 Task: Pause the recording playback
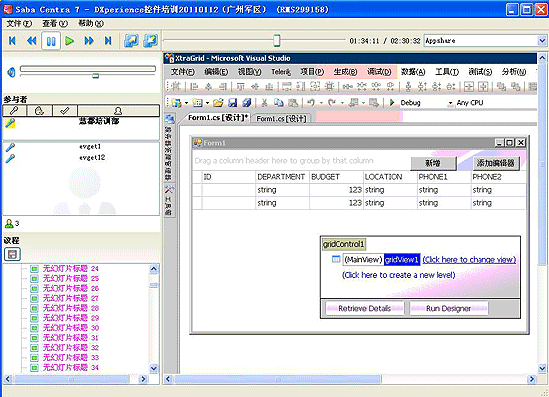(51, 41)
